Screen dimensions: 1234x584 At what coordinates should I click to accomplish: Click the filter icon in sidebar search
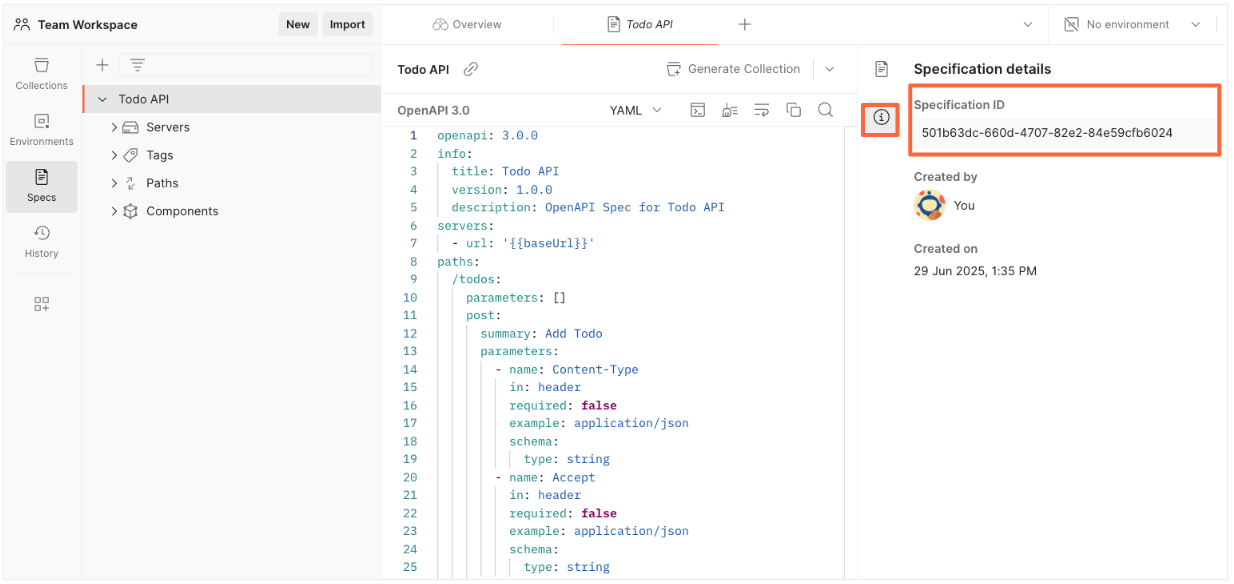coord(137,65)
